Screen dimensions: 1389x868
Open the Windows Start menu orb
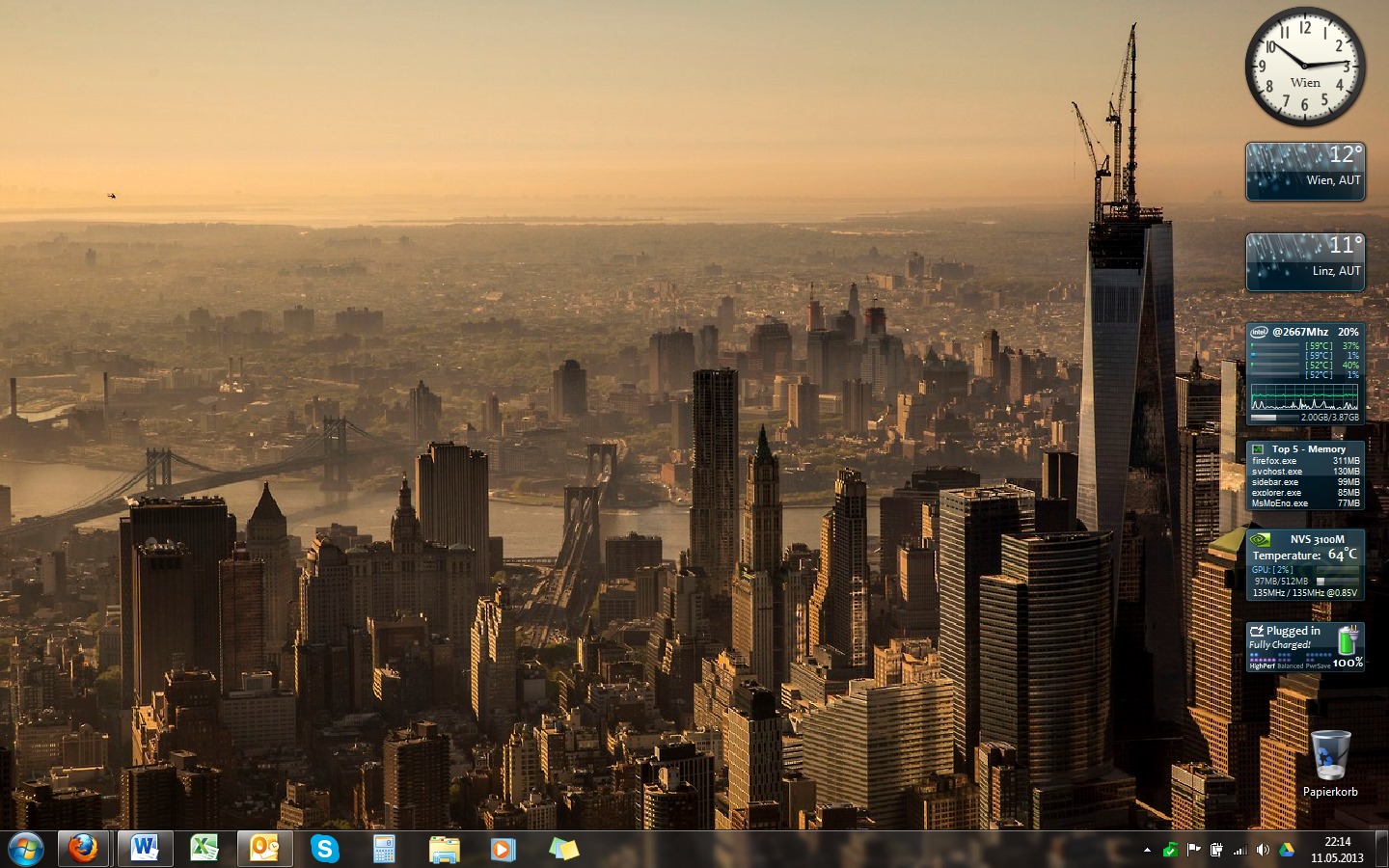click(25, 849)
